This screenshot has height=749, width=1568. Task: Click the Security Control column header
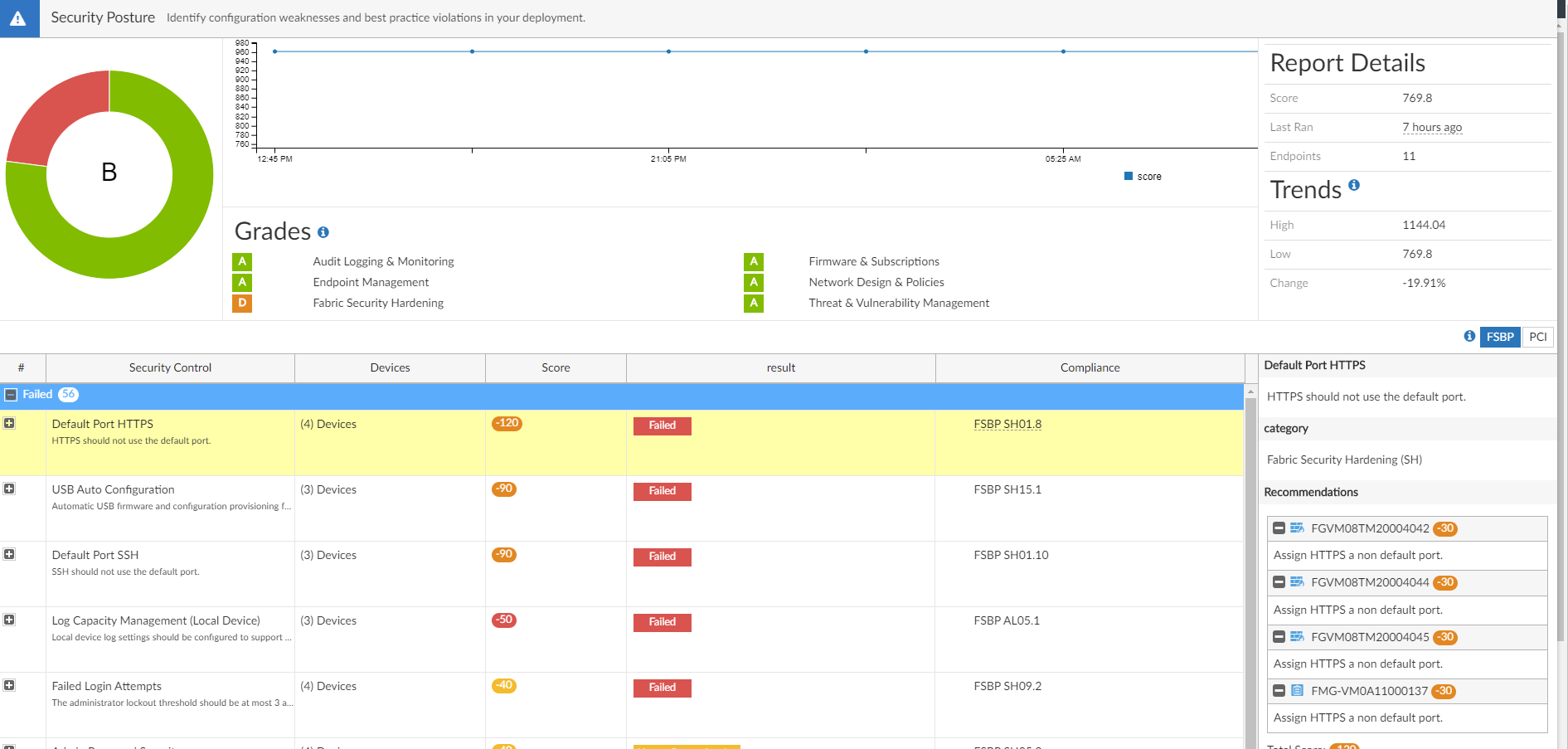(170, 367)
